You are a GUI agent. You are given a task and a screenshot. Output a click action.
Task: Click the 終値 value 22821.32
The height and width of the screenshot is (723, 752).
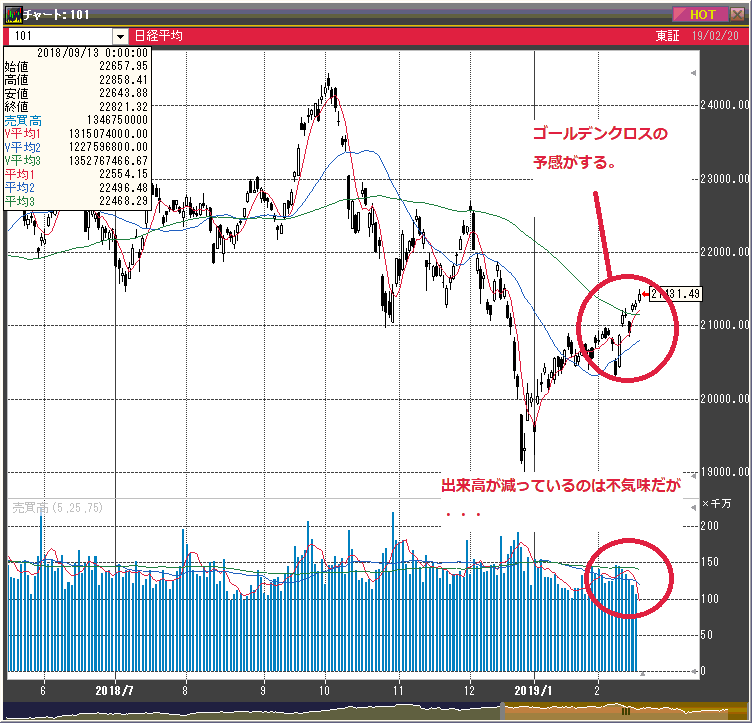point(123,106)
